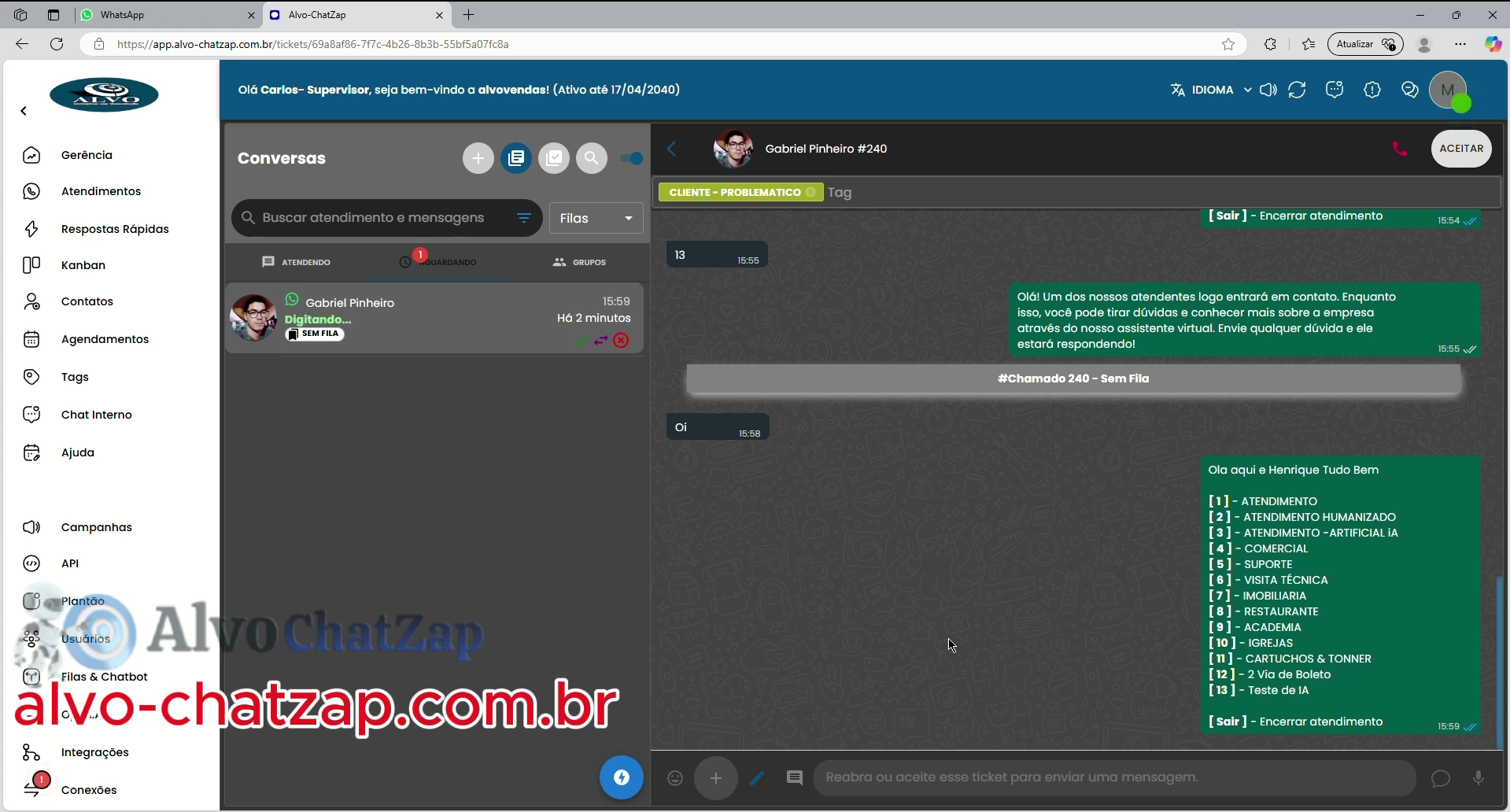This screenshot has height=812, width=1510.
Task: Remove the CLIENTE - PROBLEMATICO tag
Action: (810, 192)
